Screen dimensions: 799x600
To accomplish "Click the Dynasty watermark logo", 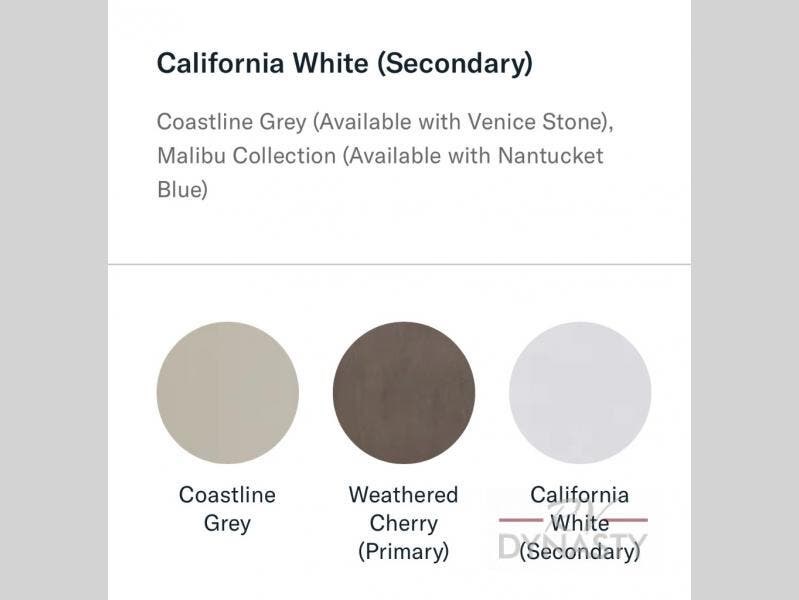I will pyautogui.click(x=573, y=531).
